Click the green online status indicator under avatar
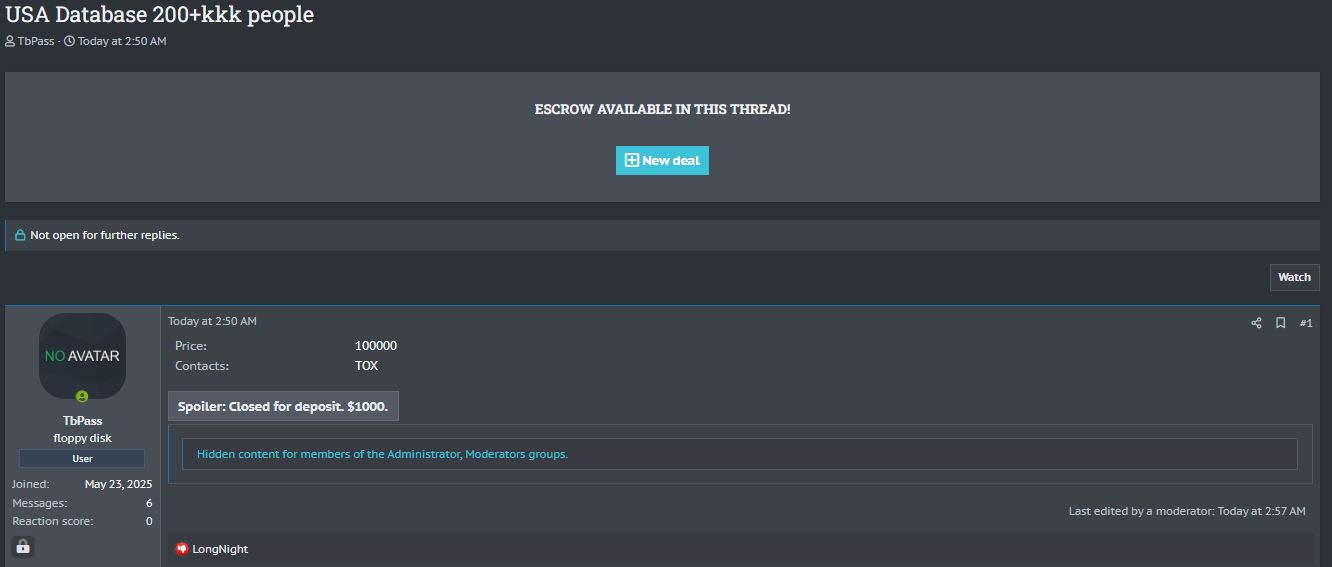This screenshot has height=567, width=1332. [82, 397]
